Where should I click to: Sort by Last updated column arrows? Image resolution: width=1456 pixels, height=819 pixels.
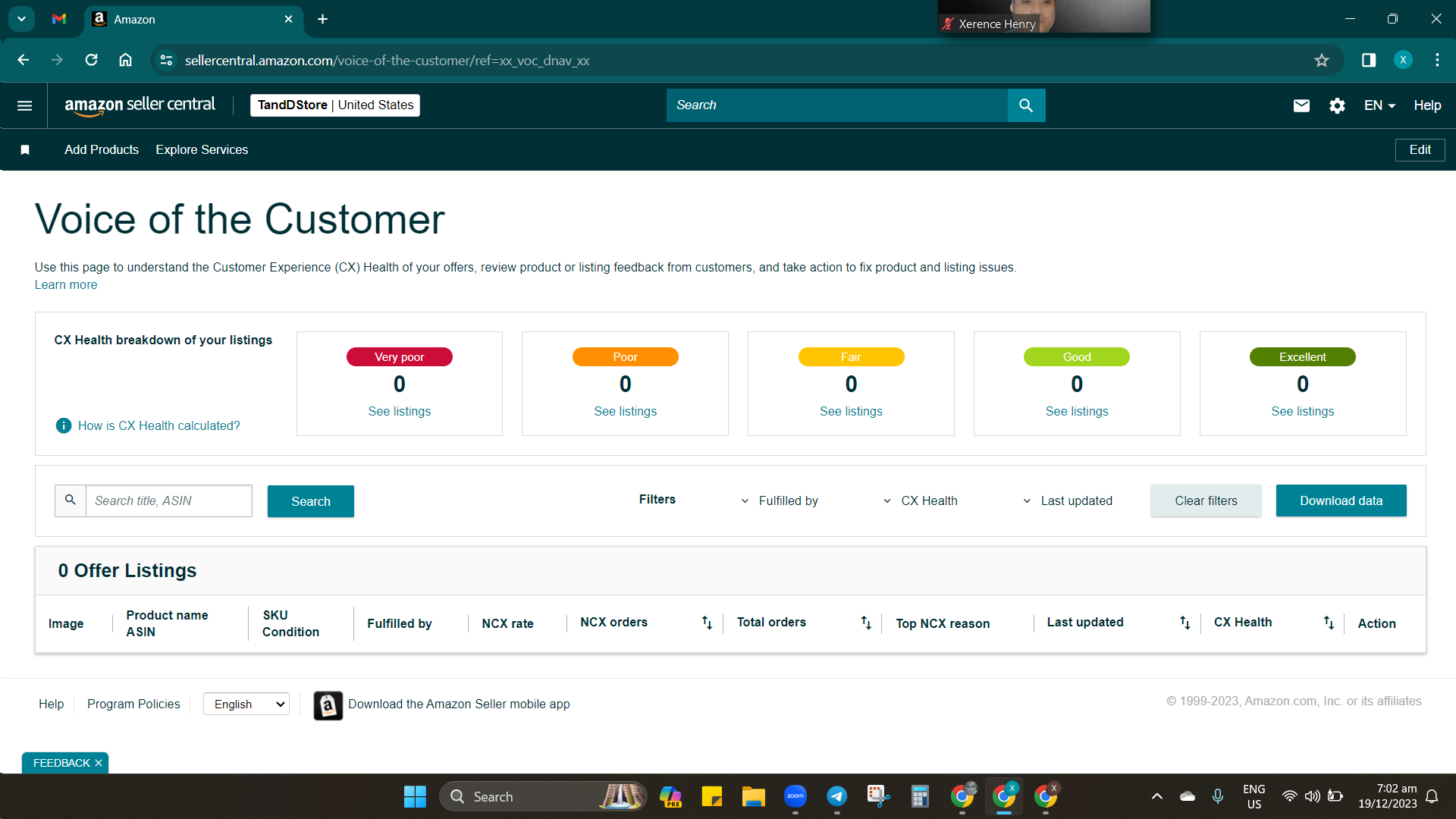point(1185,623)
